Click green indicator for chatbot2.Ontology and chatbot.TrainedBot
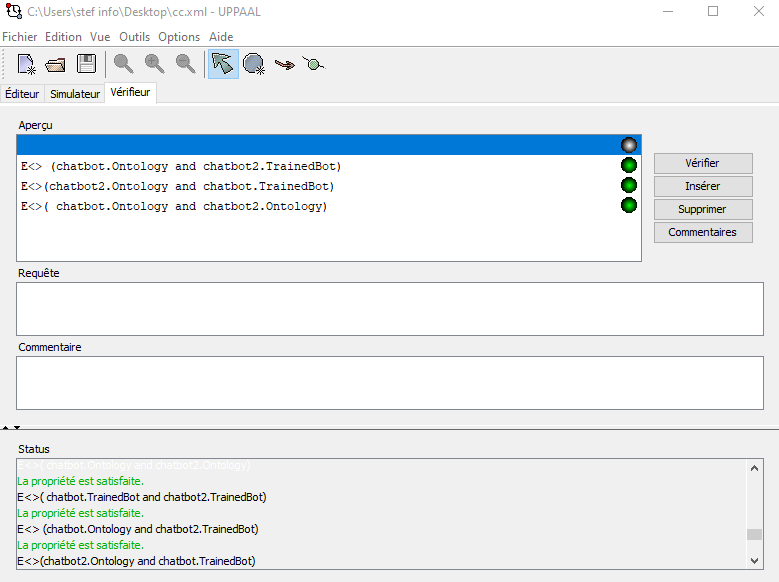Viewport: 779px width, 582px height. pos(628,185)
